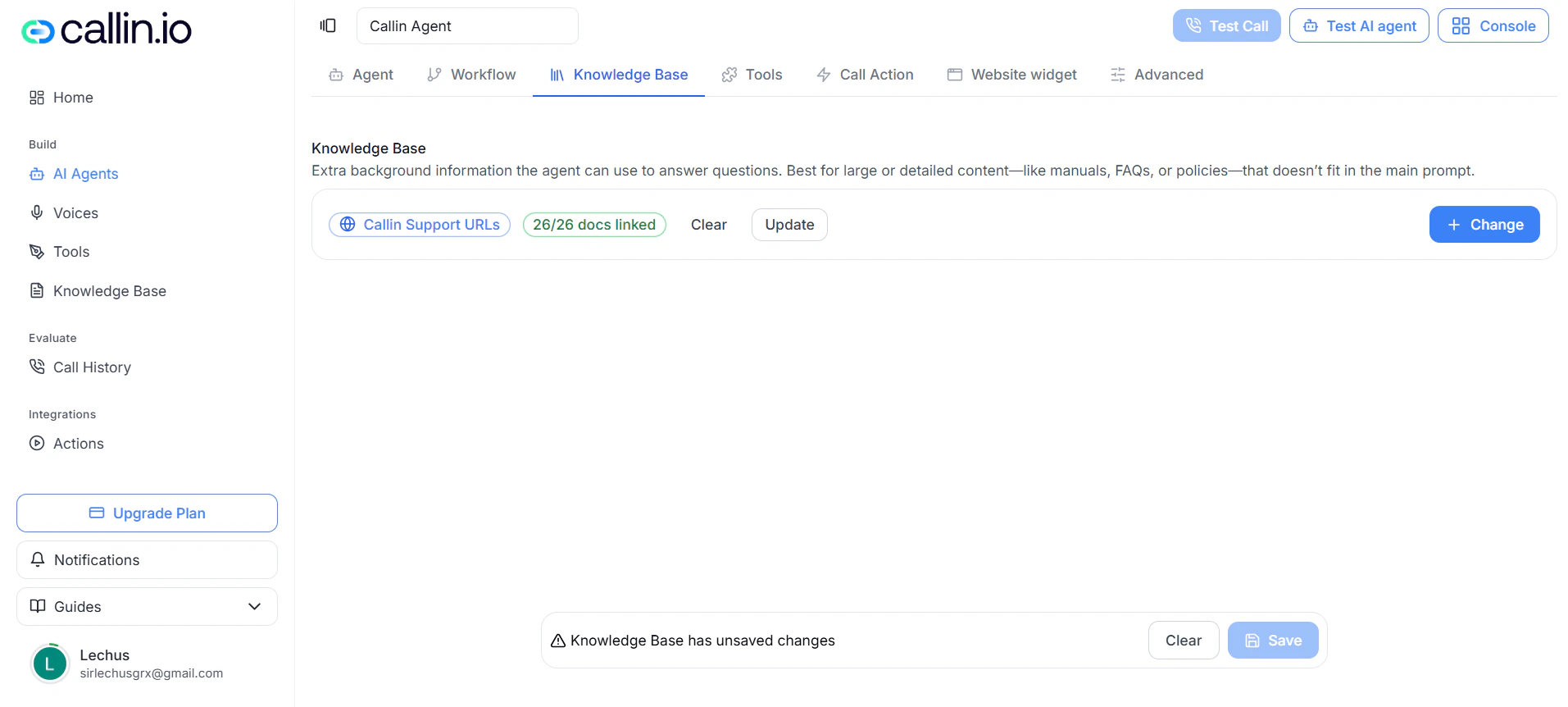Screen dimensions: 1568x707
Task: Click the unsaved changes warning icon
Action: [558, 641]
